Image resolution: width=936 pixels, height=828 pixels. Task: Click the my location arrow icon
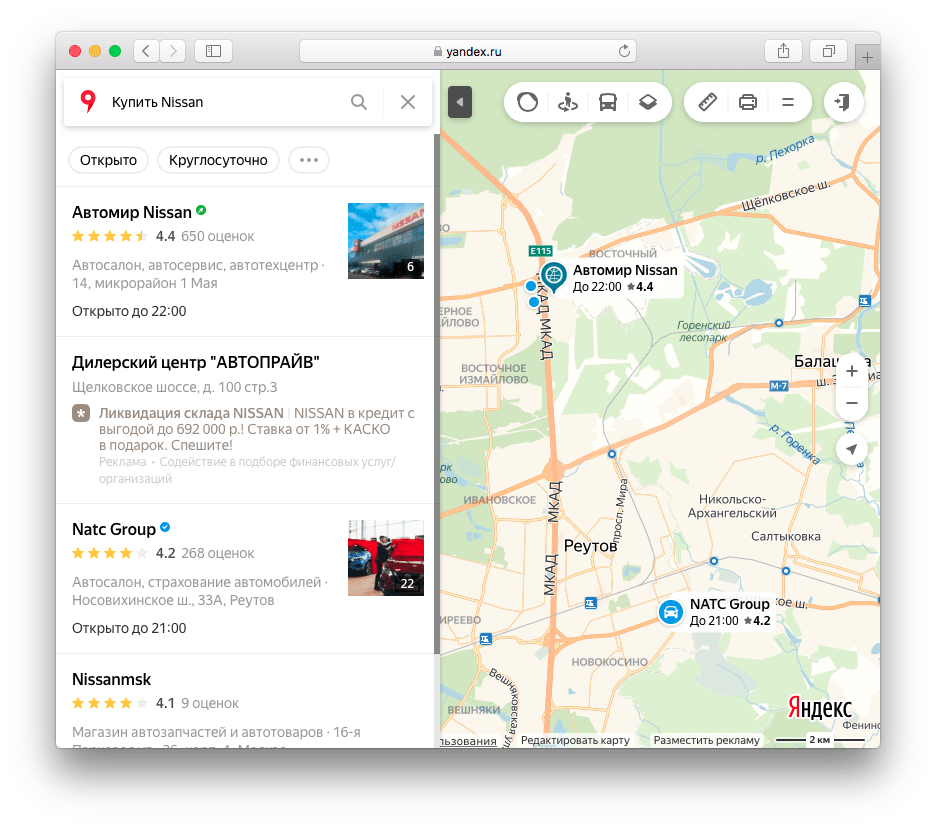(852, 449)
